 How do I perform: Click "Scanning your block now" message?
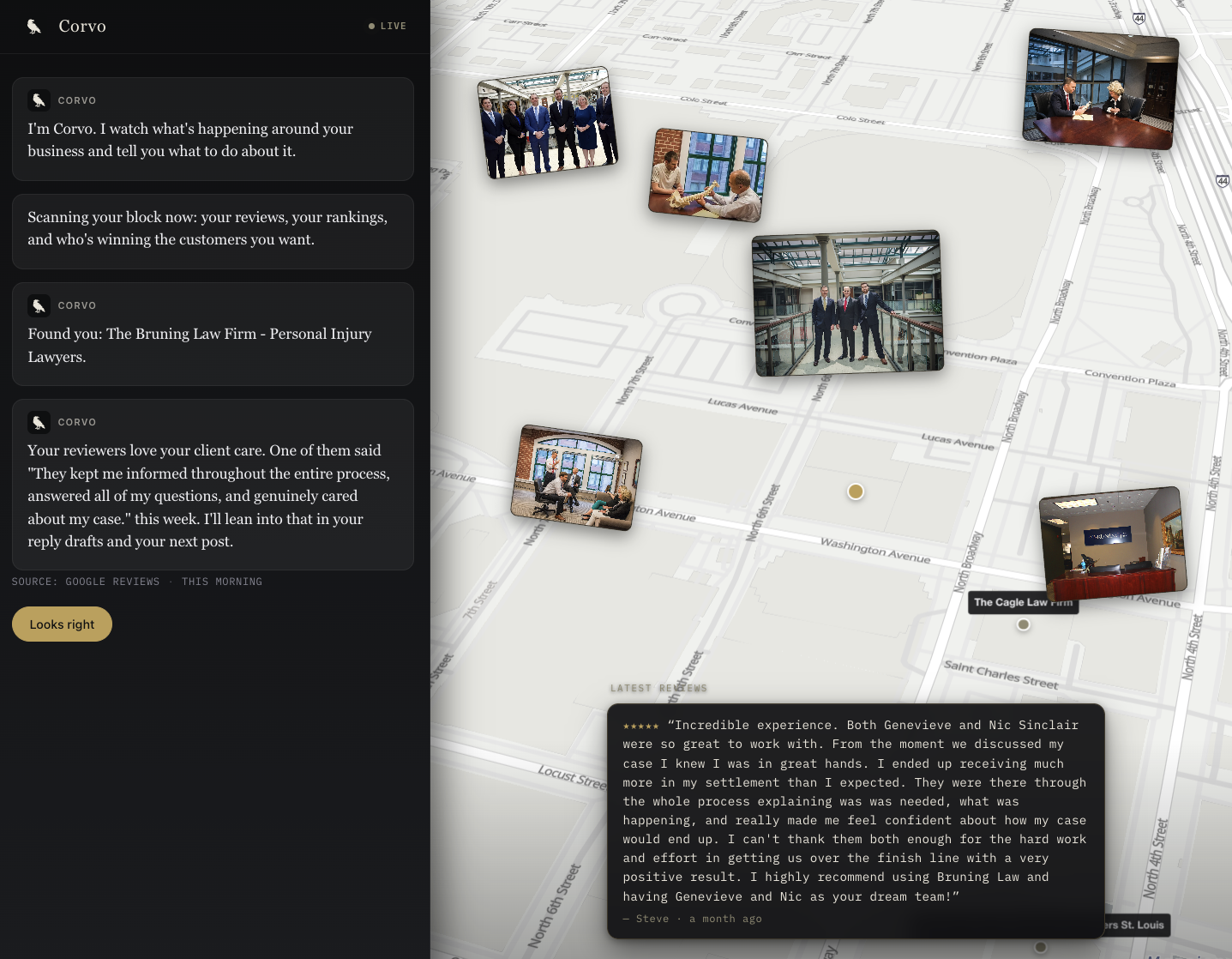coord(213,232)
